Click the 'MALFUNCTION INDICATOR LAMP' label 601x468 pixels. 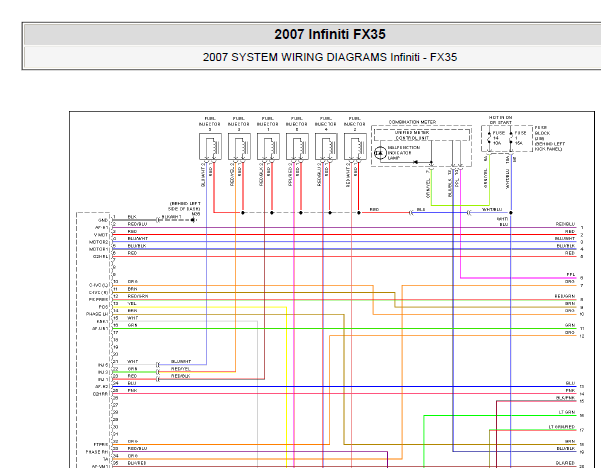[403, 153]
